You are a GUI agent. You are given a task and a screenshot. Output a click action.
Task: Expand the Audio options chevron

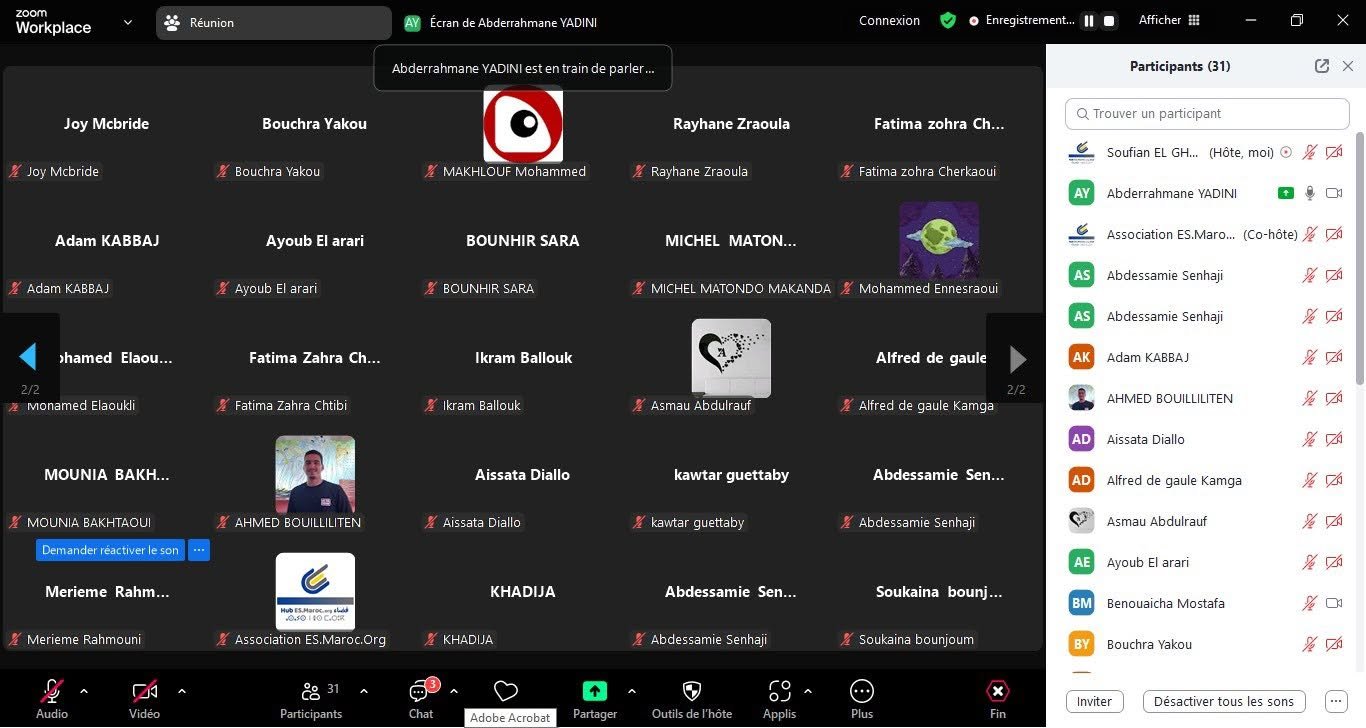point(84,690)
